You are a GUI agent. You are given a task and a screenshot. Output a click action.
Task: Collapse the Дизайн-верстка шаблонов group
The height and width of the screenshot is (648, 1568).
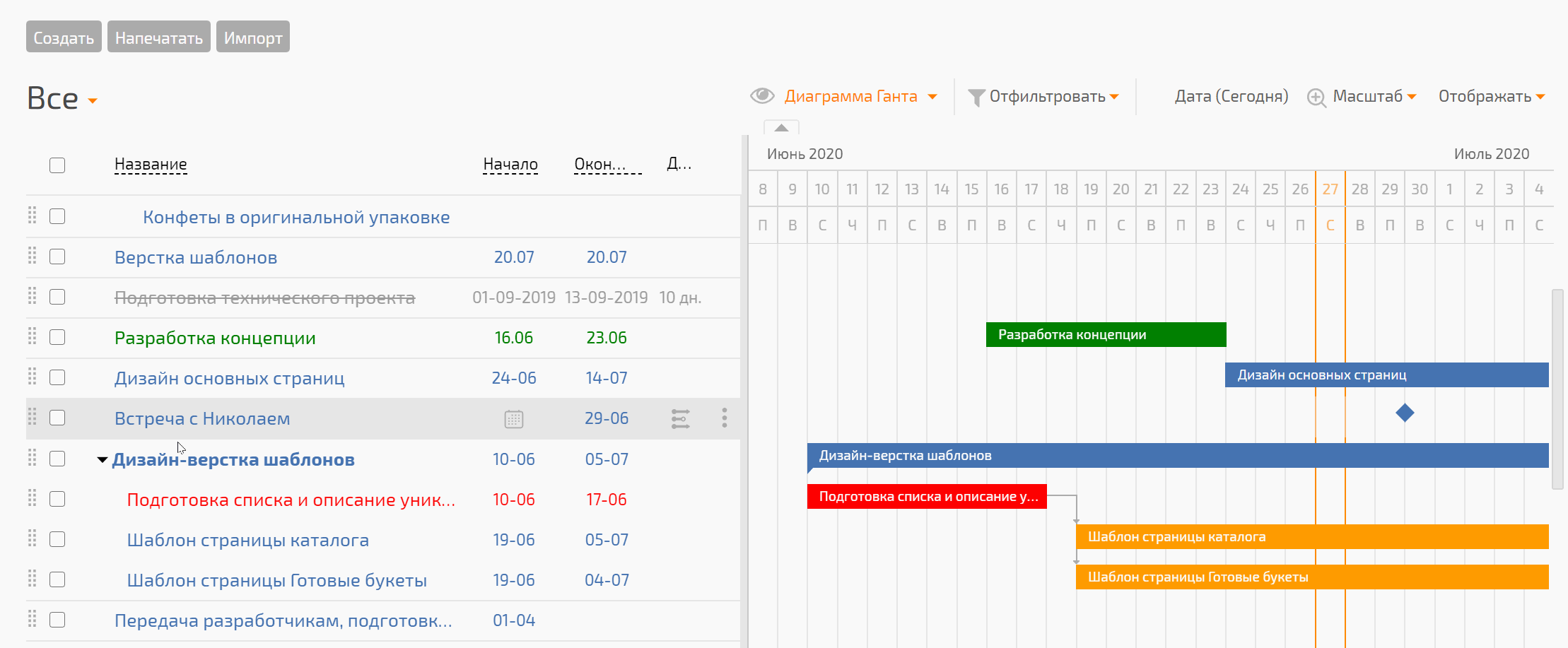(103, 460)
